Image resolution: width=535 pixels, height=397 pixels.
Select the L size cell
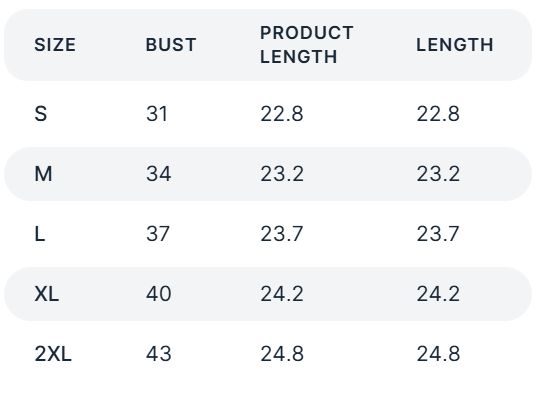[40, 234]
